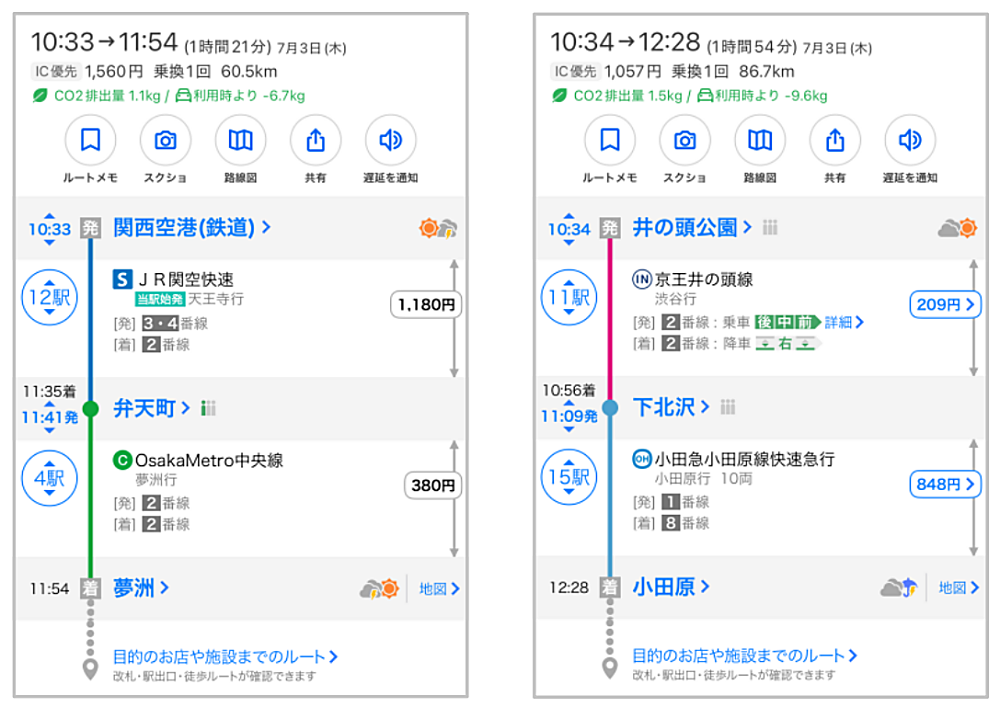
Task: Open route map for Kansai Airport route
Action: click(x=240, y=140)
